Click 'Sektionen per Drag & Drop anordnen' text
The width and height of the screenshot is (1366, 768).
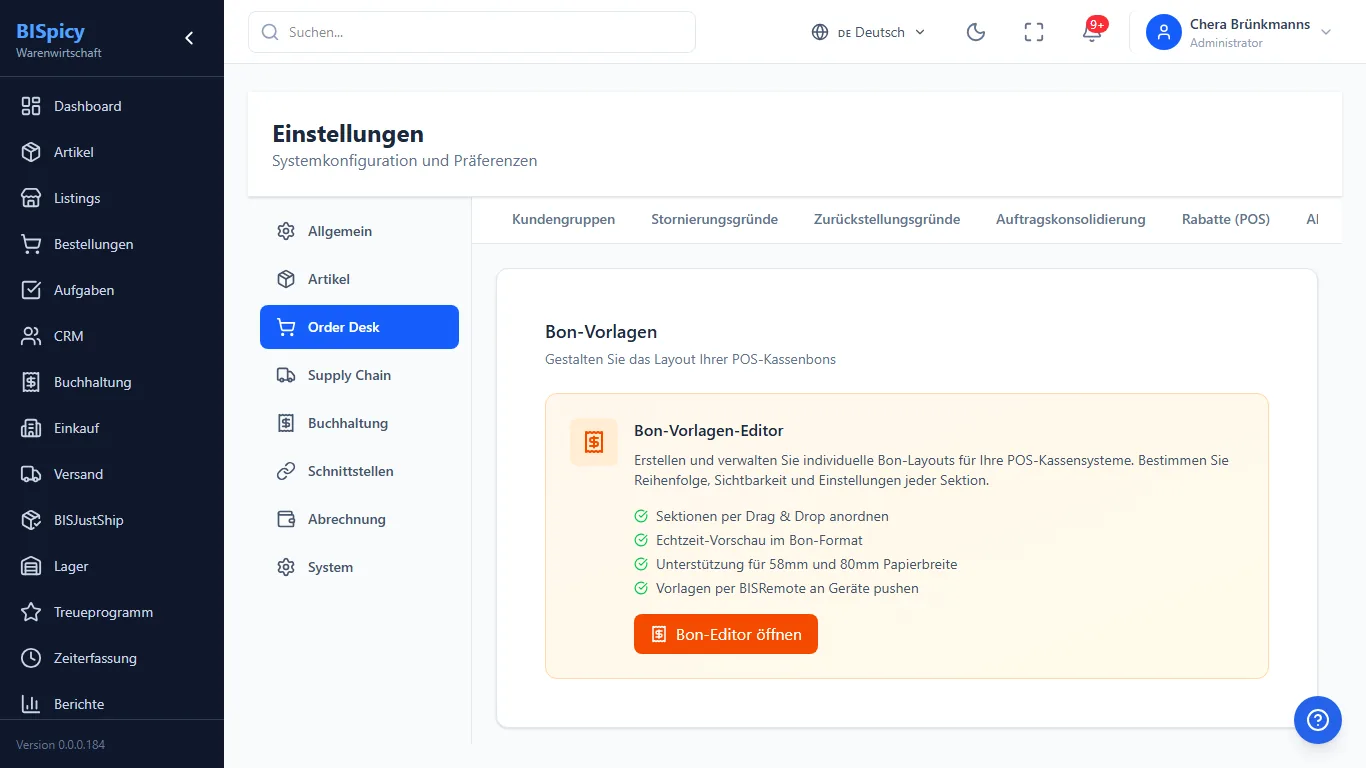(772, 516)
